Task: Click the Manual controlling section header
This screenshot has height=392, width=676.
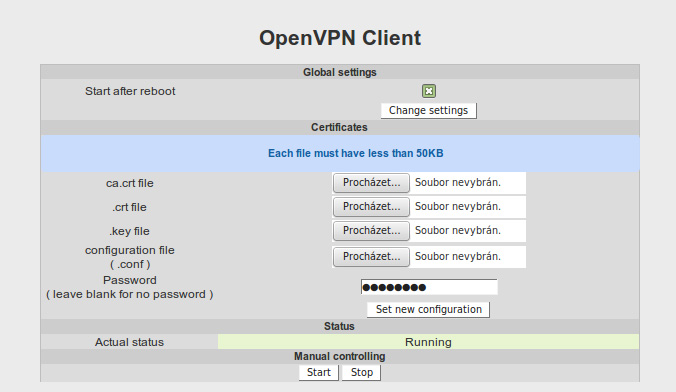Action: point(340,356)
